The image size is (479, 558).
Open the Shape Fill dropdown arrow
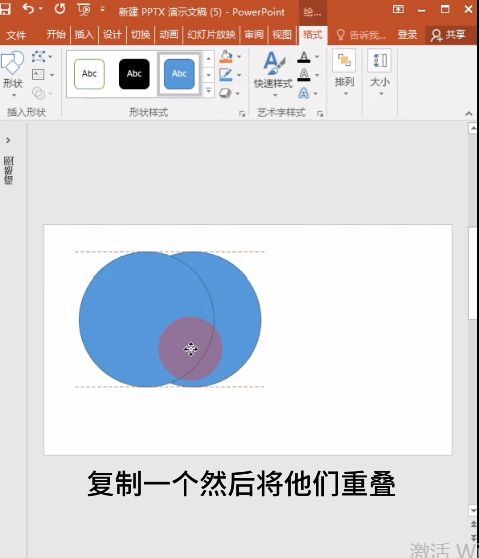[x=239, y=57]
